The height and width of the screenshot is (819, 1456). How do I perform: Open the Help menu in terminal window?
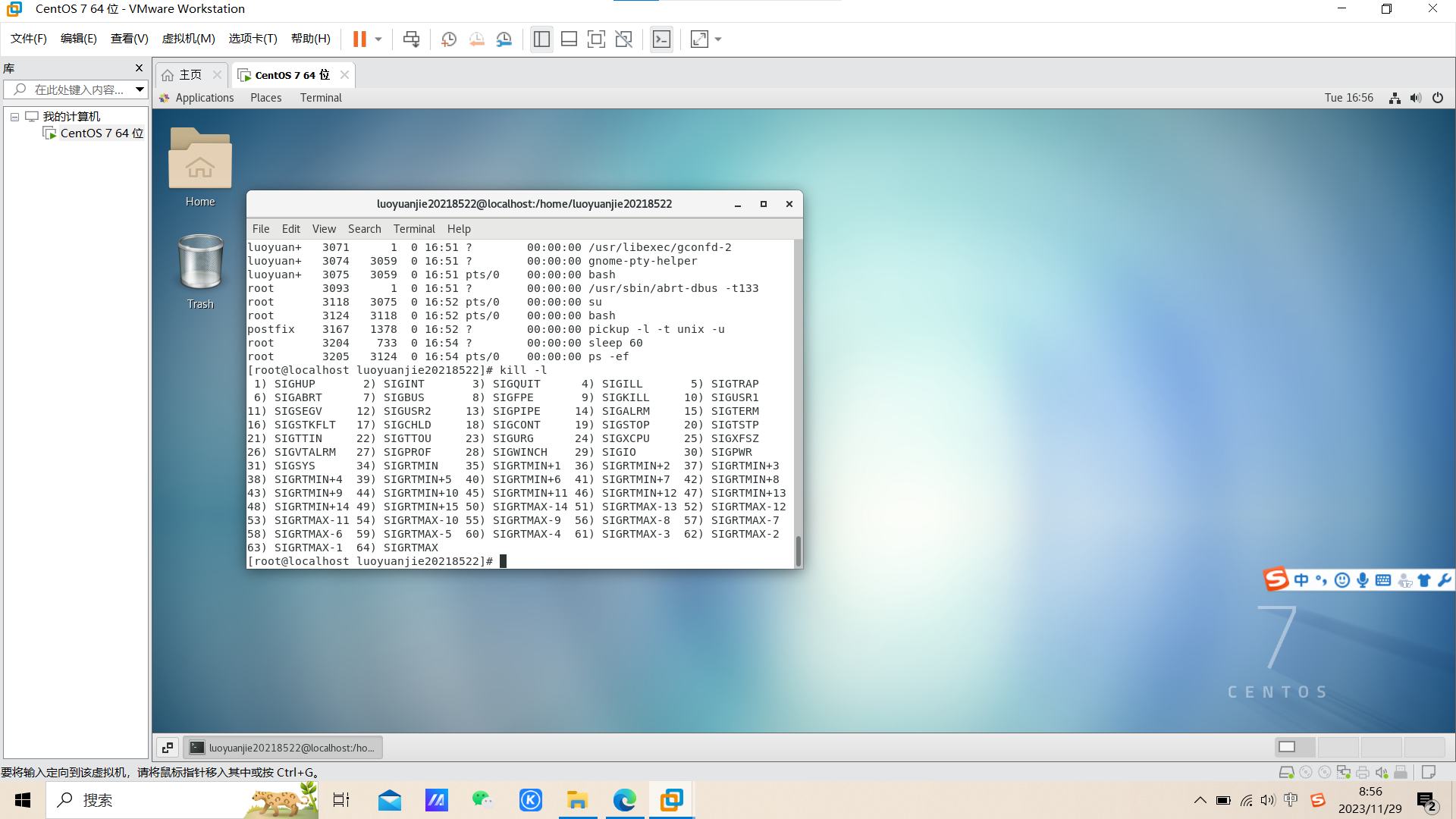tap(459, 229)
